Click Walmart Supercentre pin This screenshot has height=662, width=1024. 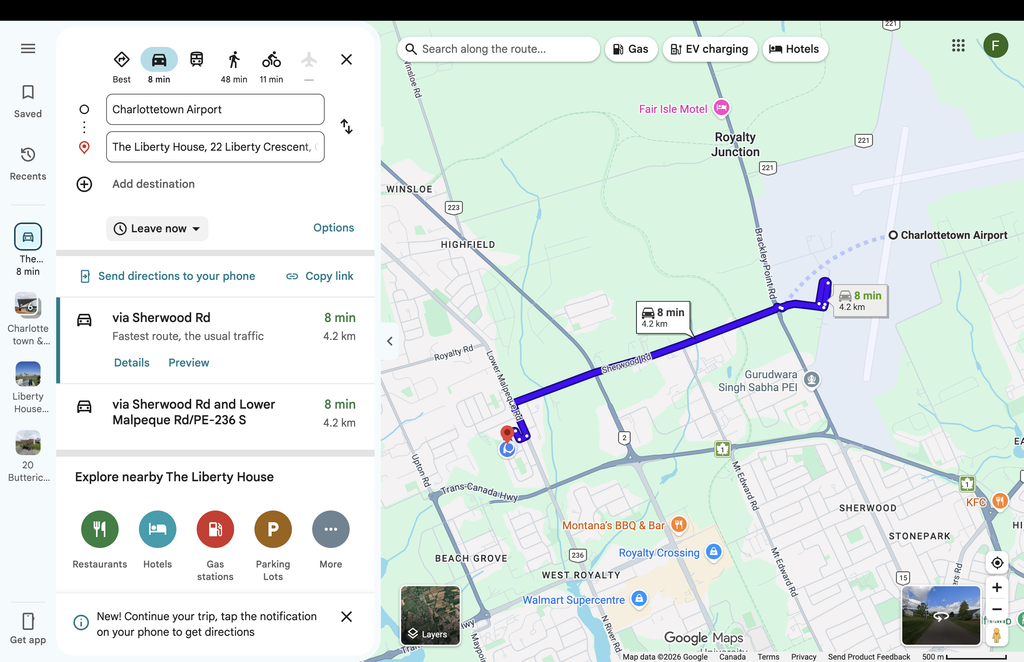click(639, 598)
